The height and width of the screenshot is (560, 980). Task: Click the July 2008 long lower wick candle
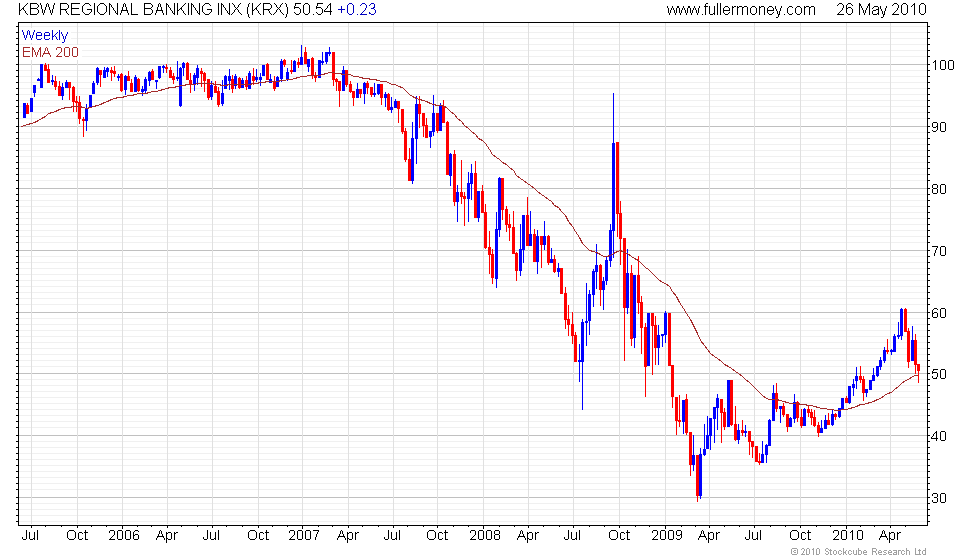(582, 366)
